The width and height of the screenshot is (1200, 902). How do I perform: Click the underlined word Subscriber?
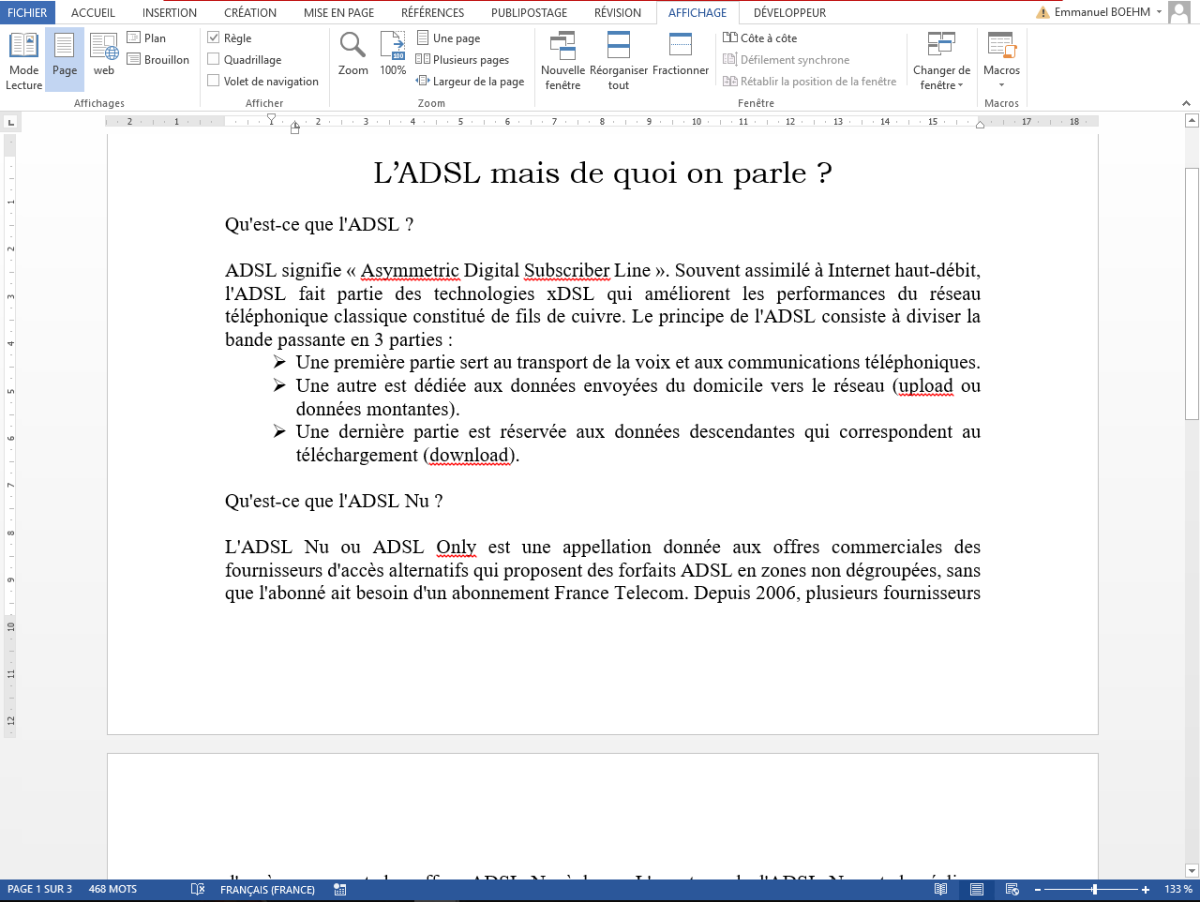coord(567,271)
